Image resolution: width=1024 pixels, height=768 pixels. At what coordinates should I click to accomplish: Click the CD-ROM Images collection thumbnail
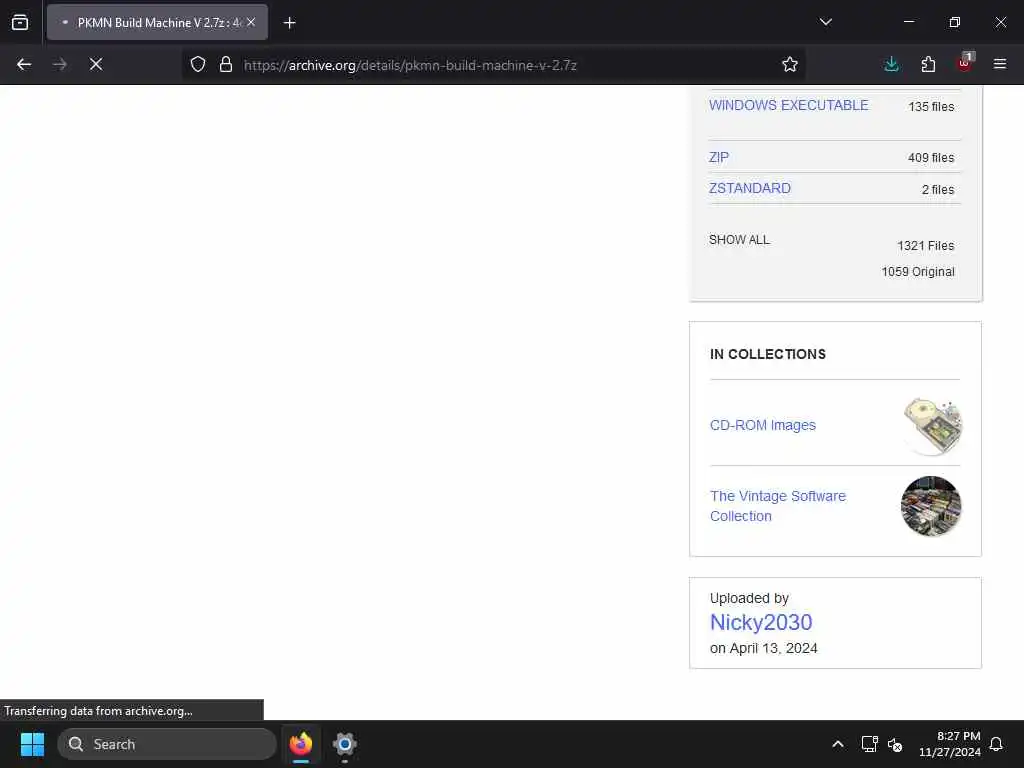pos(932,426)
